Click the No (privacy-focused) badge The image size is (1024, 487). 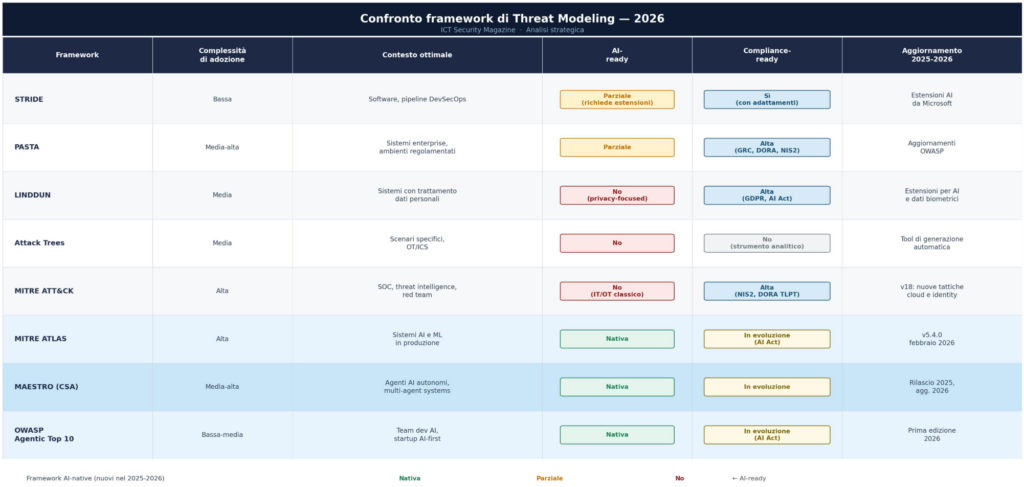617,195
